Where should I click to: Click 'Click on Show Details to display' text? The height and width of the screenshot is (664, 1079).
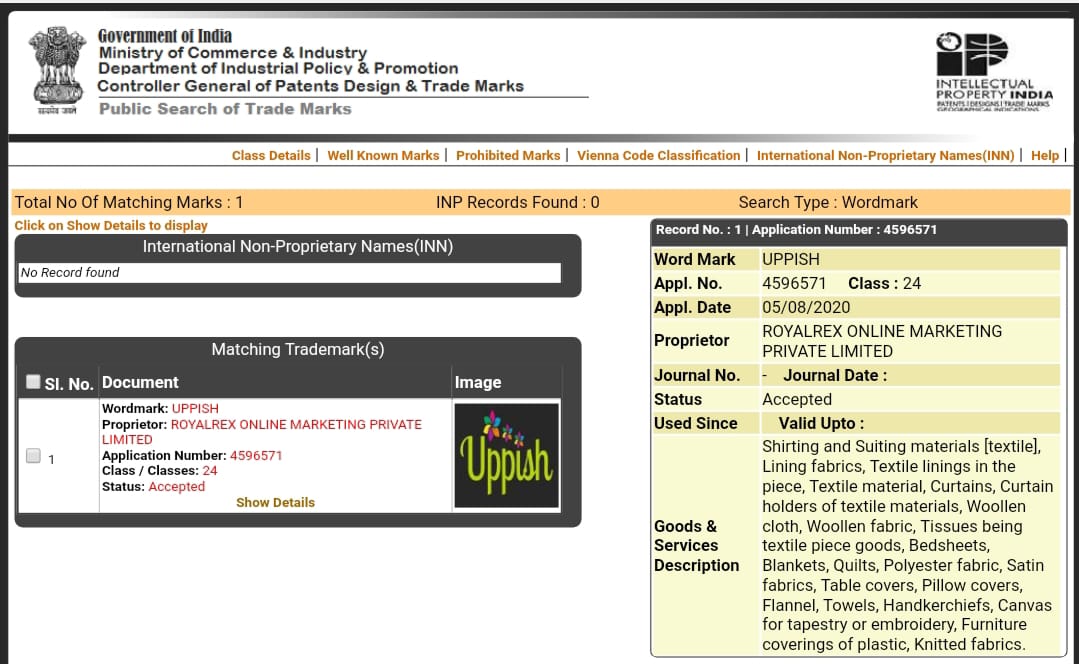pyautogui.click(x=111, y=226)
